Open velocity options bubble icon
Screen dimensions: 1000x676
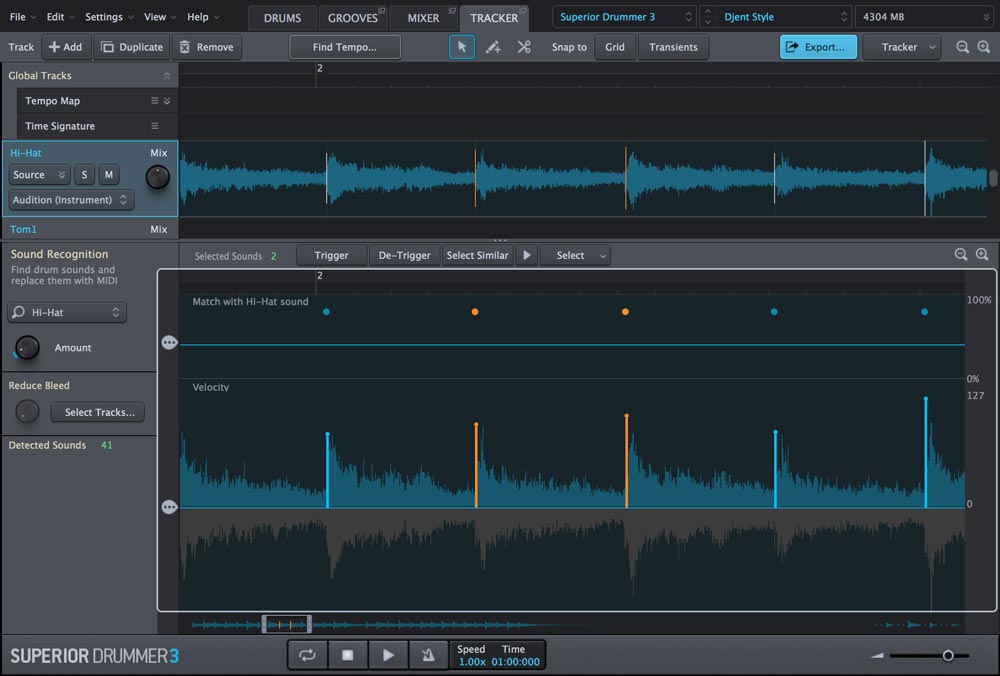tap(169, 507)
